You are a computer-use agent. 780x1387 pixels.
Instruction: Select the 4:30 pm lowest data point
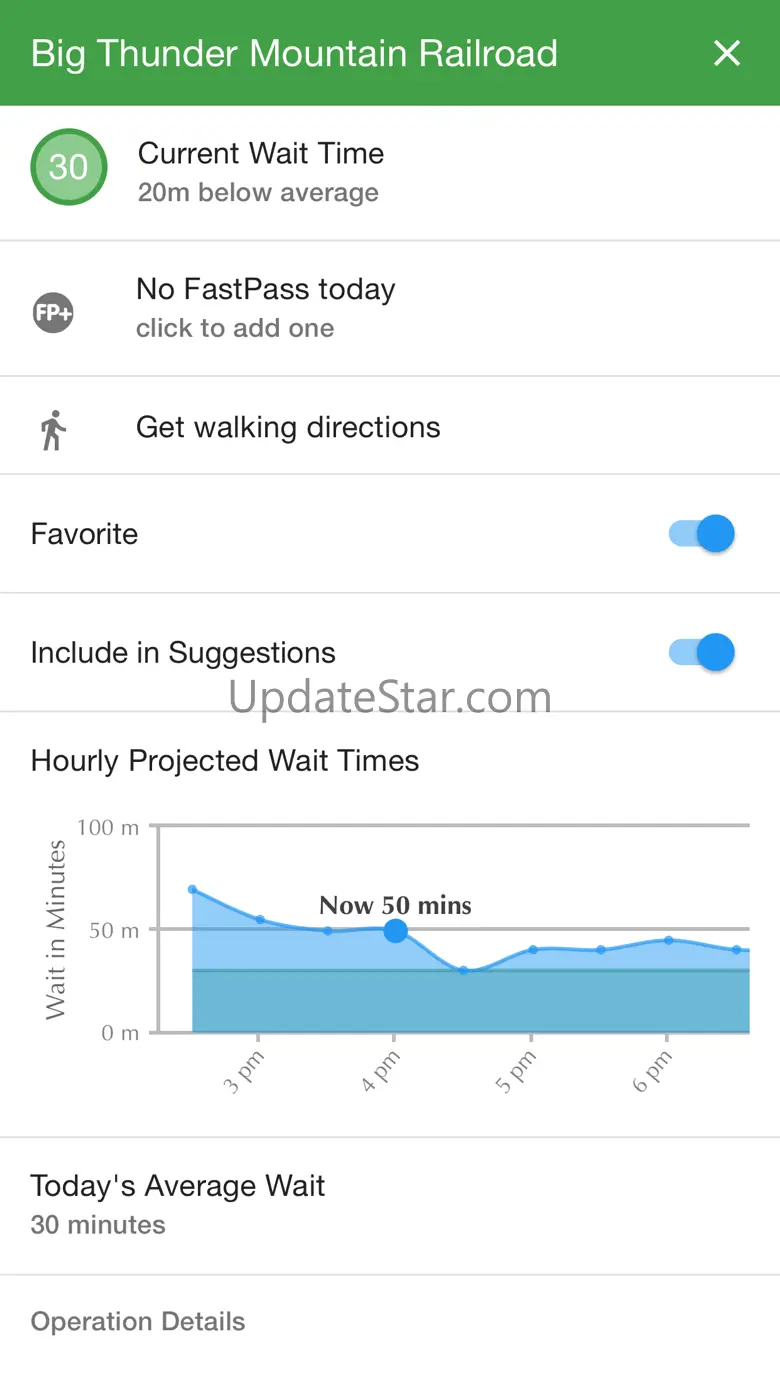point(463,970)
